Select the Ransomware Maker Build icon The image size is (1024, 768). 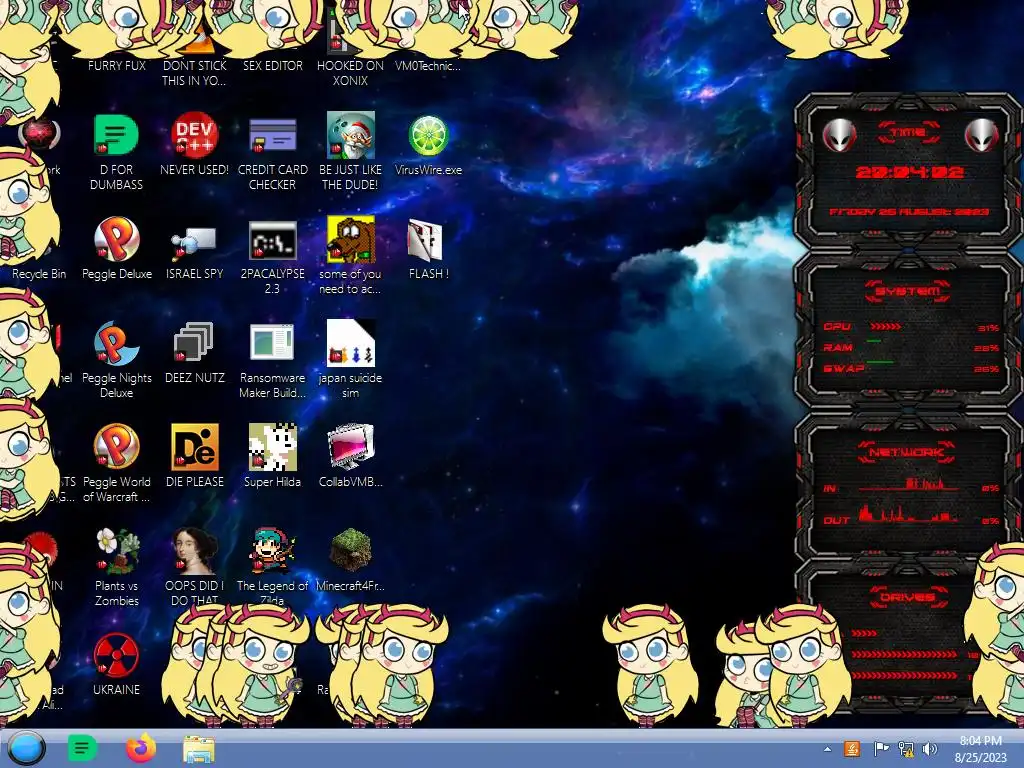272,343
